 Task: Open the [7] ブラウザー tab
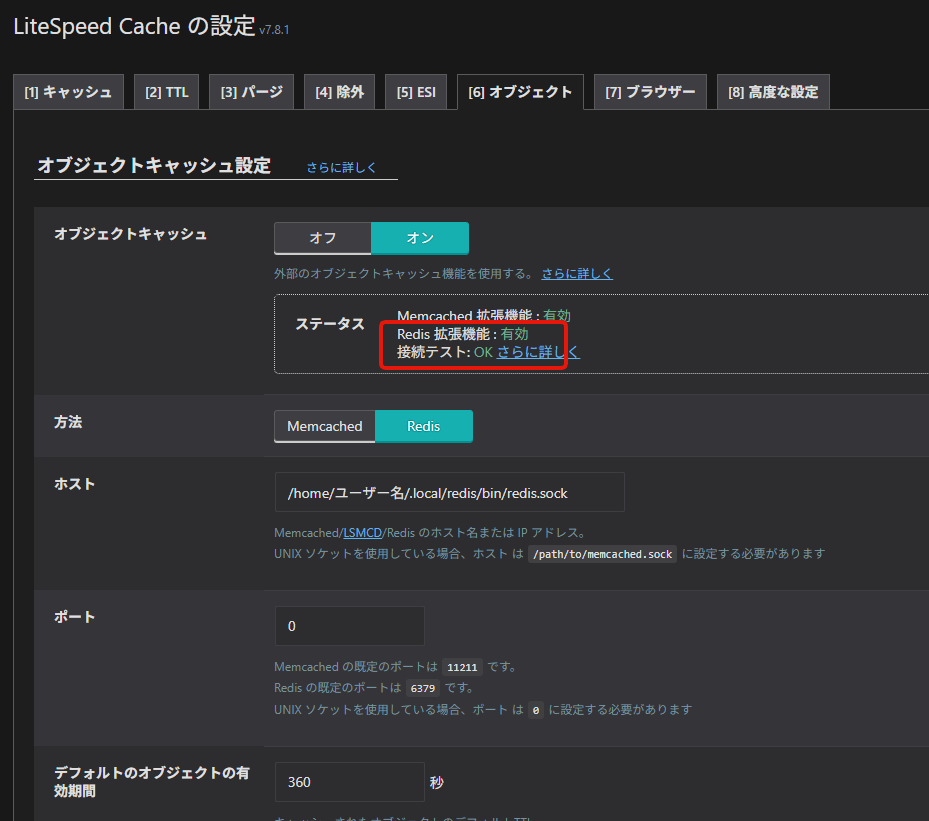(650, 92)
